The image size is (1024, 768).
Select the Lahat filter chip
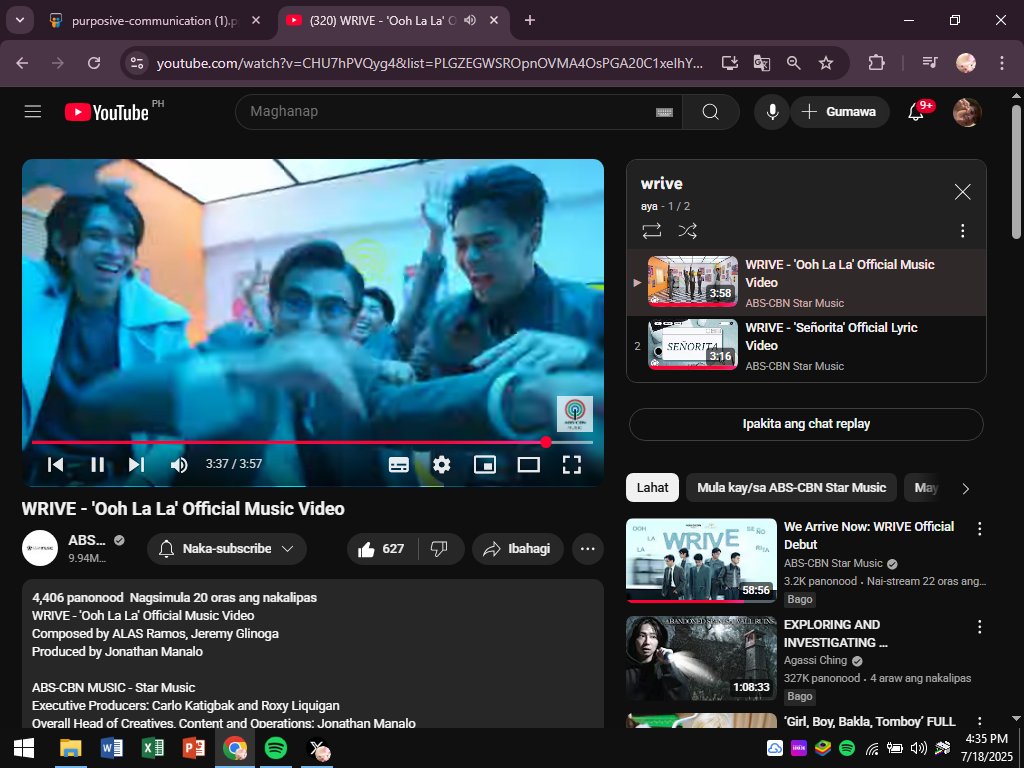click(652, 488)
